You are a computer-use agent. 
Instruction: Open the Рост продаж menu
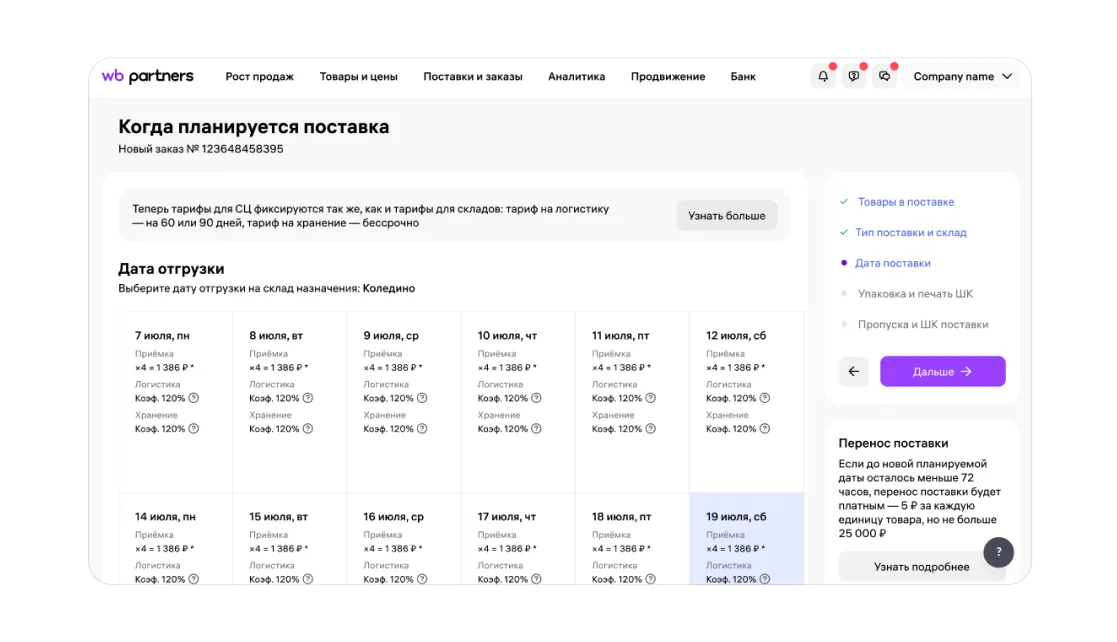click(259, 77)
